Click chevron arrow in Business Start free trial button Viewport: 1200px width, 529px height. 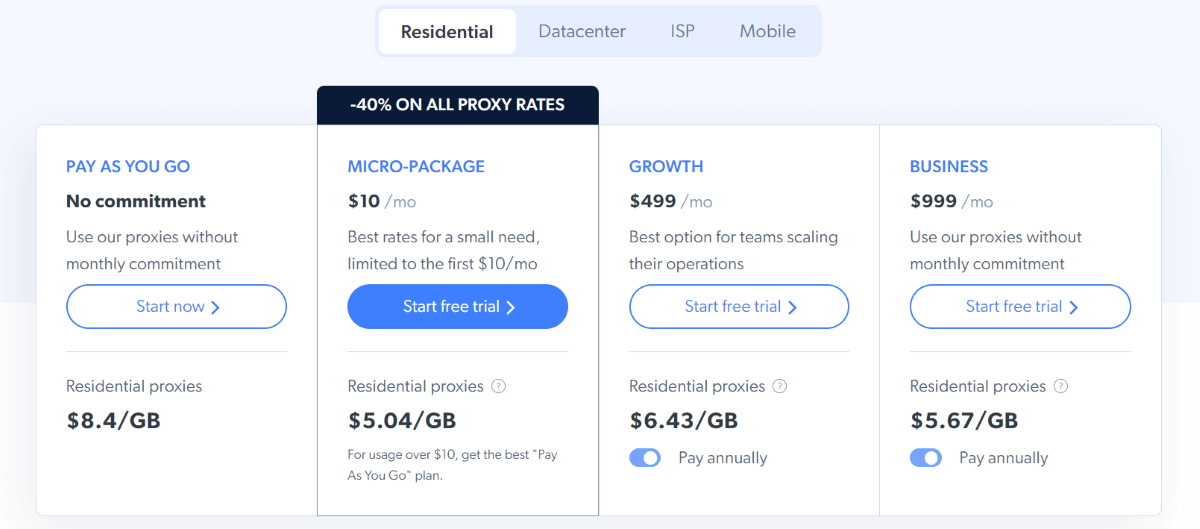1073,307
